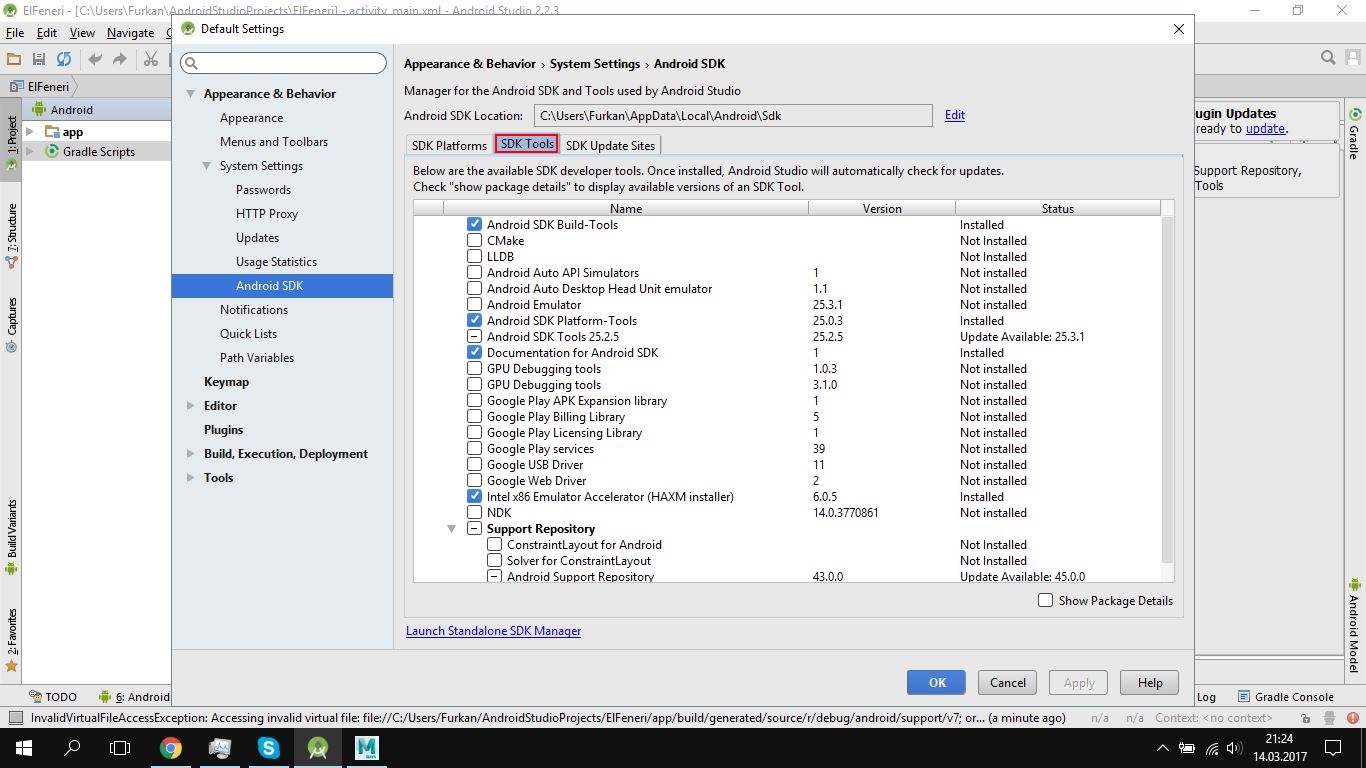The image size is (1366, 768).
Task: Check the Android Emulator checkbox
Action: pyautogui.click(x=474, y=305)
